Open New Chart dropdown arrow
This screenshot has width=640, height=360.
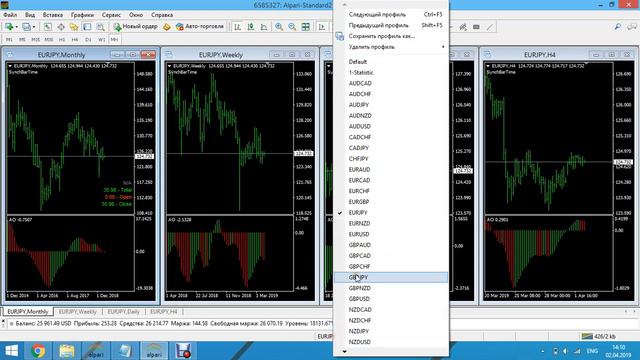click(16, 27)
